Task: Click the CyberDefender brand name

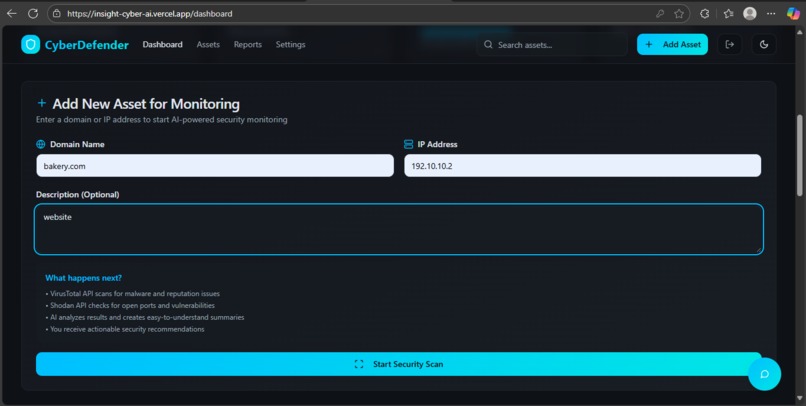Action: point(87,45)
